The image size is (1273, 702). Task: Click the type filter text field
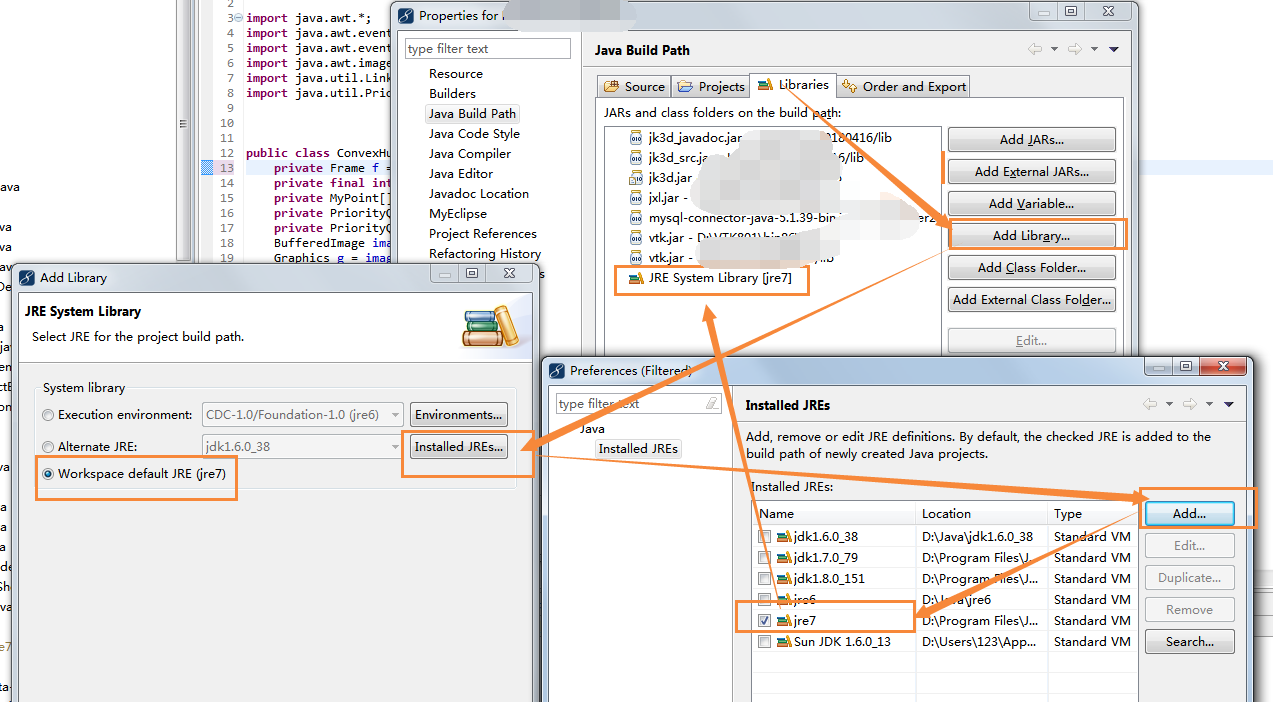487,48
